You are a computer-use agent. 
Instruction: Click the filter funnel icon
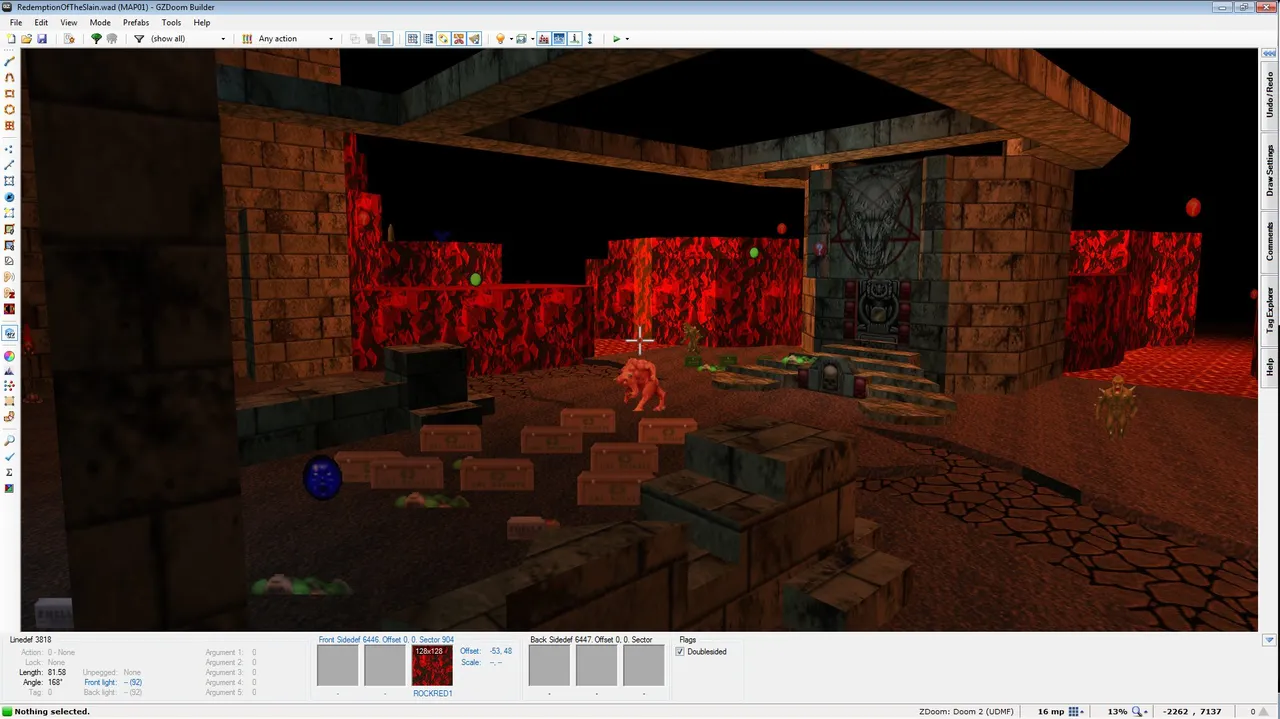pos(139,39)
